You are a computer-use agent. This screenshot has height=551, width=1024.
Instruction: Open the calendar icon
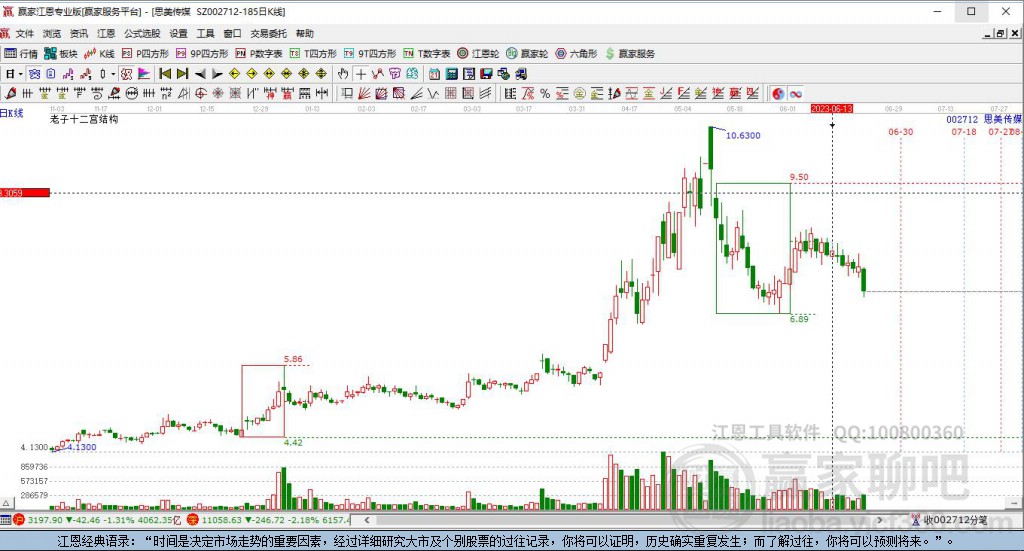click(434, 74)
